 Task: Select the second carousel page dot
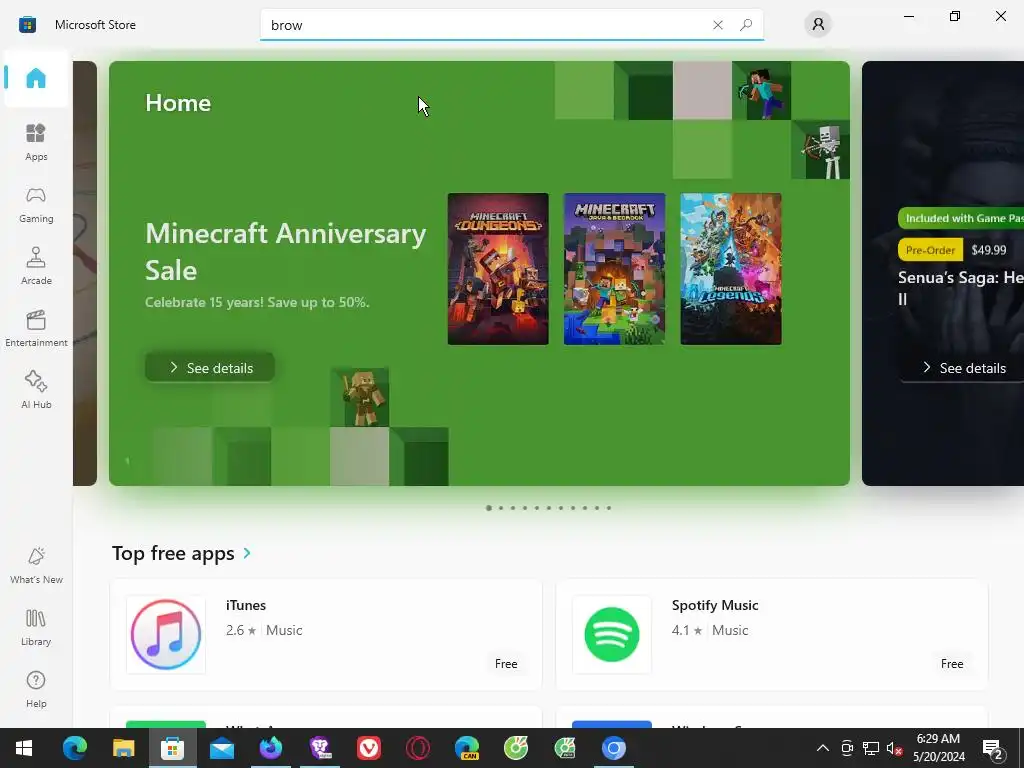click(x=501, y=507)
